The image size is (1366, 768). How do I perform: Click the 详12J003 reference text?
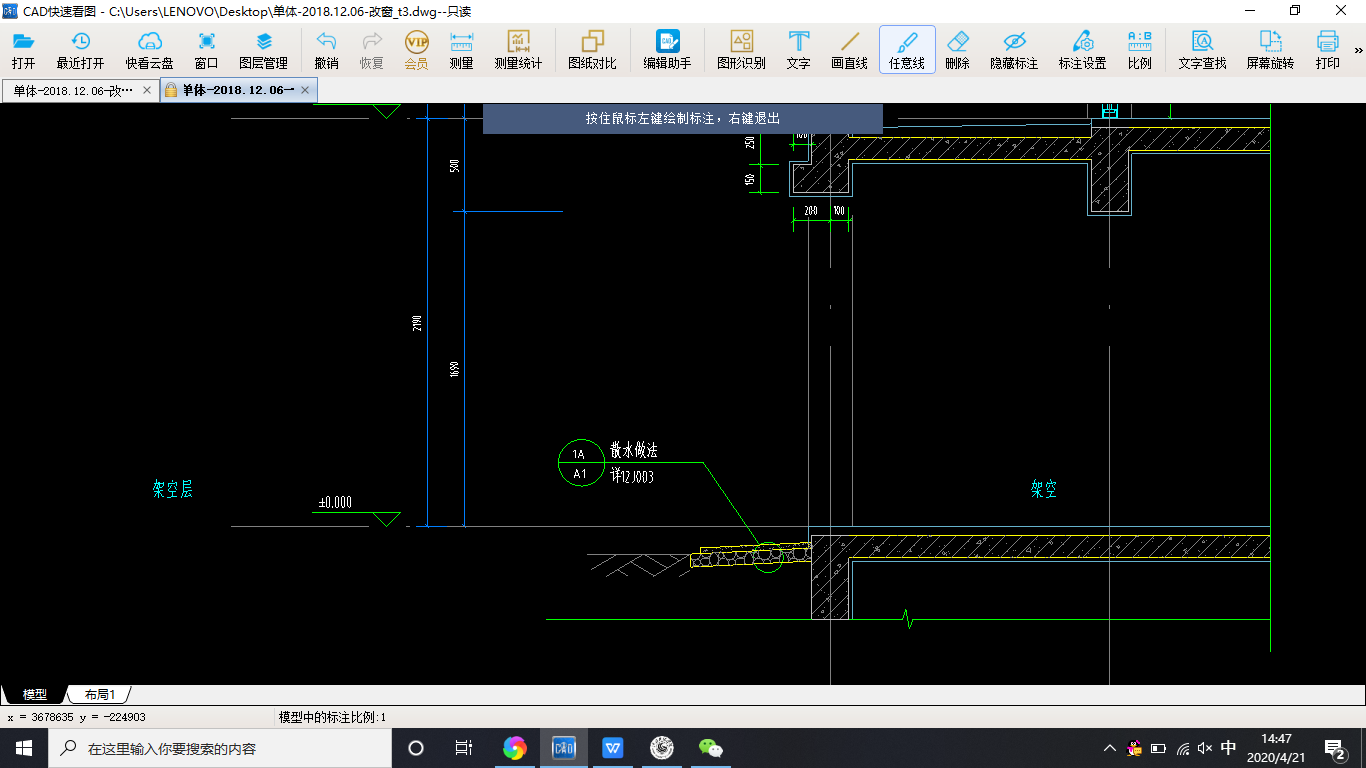pyautogui.click(x=632, y=477)
